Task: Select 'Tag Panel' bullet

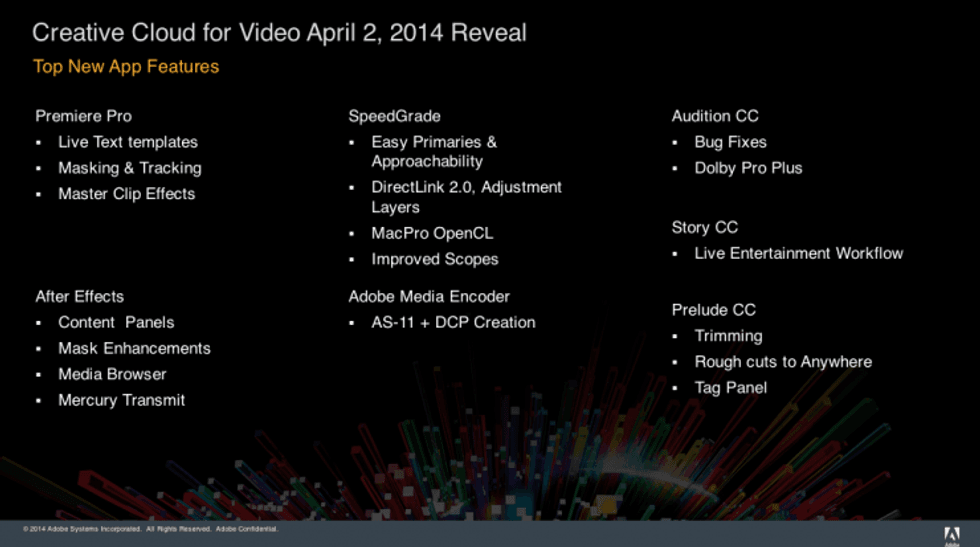Action: (x=731, y=388)
